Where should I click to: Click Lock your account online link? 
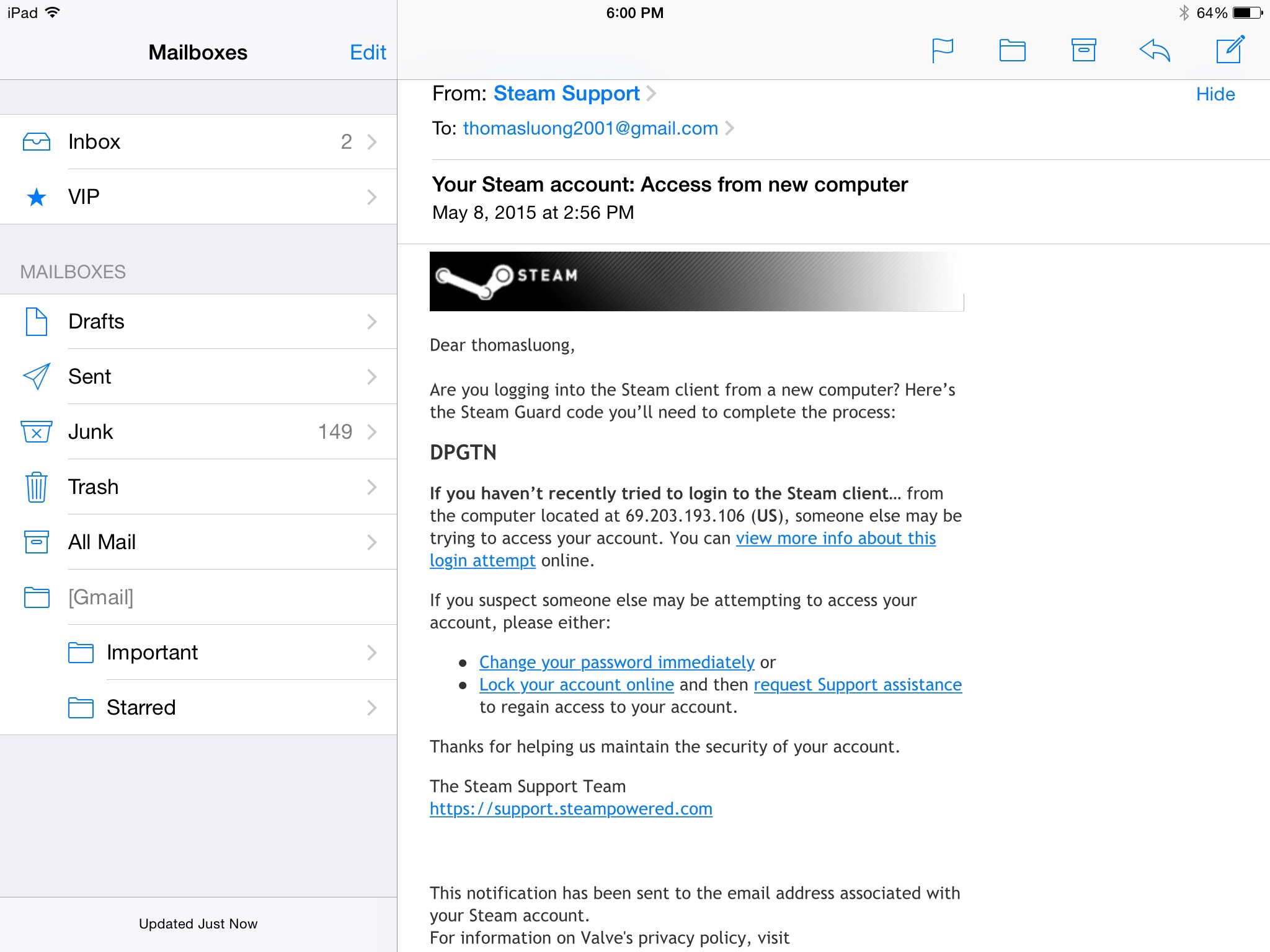tap(576, 684)
